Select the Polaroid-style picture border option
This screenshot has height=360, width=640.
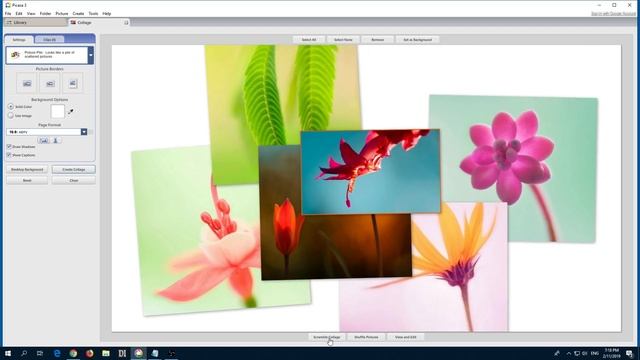[x=73, y=83]
